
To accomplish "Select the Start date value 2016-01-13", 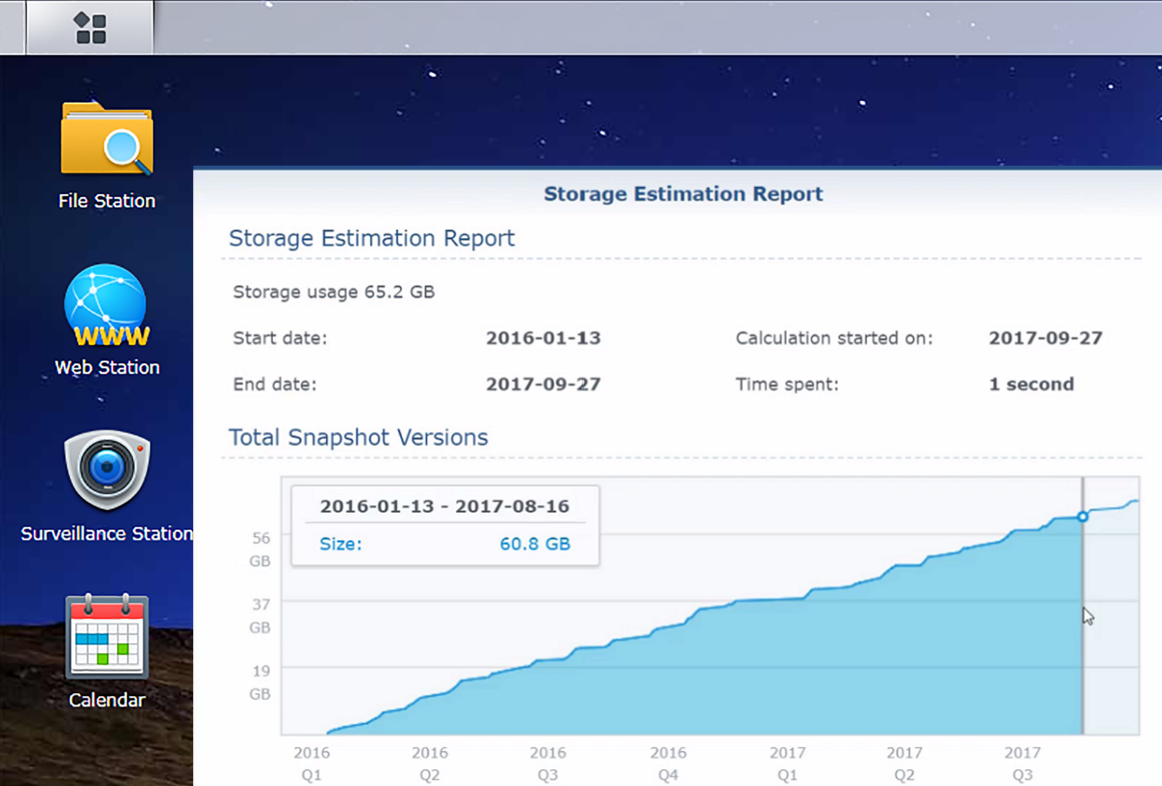I will [543, 338].
